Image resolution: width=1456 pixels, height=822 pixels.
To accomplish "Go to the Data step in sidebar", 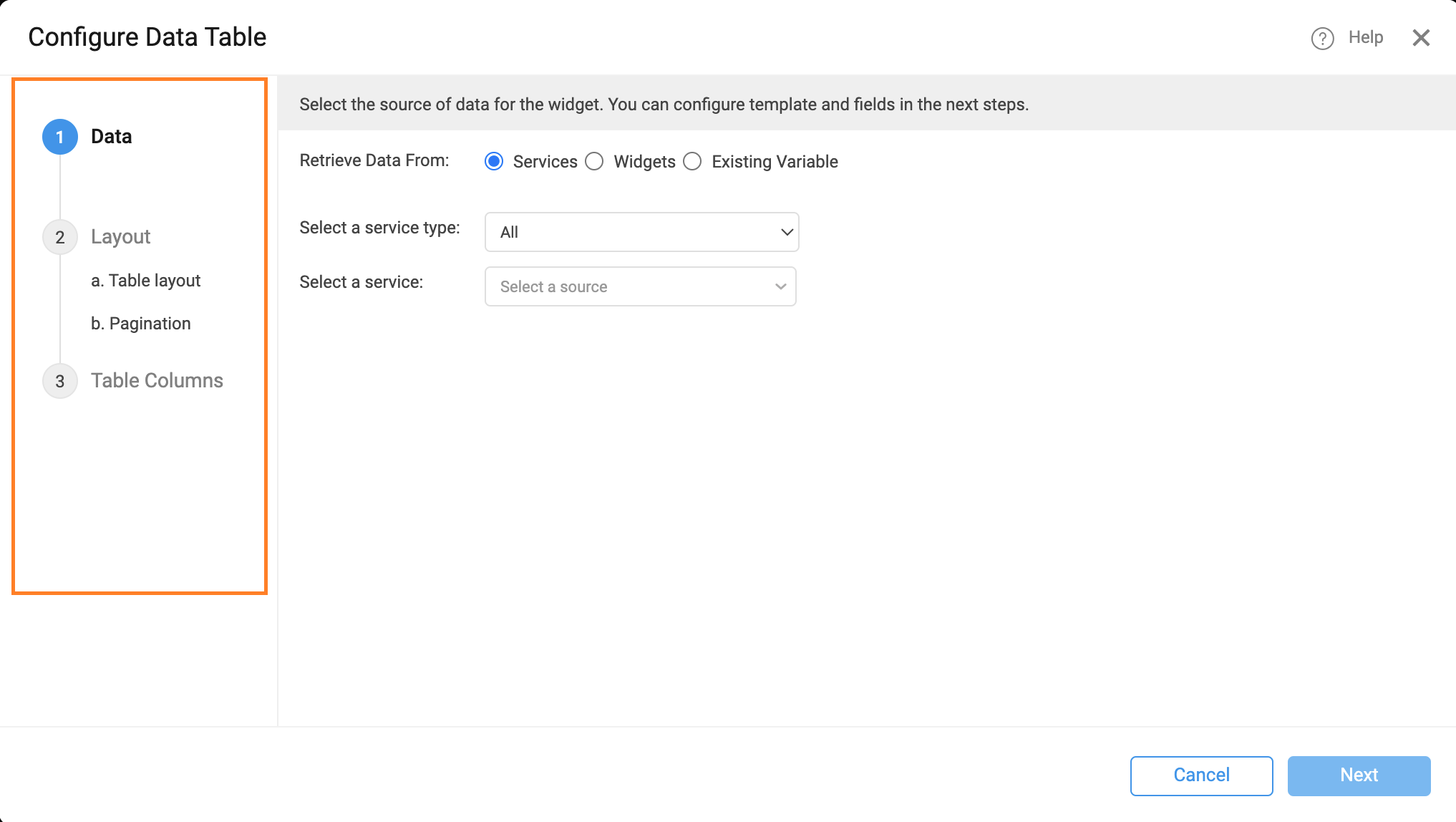I will coord(111,136).
